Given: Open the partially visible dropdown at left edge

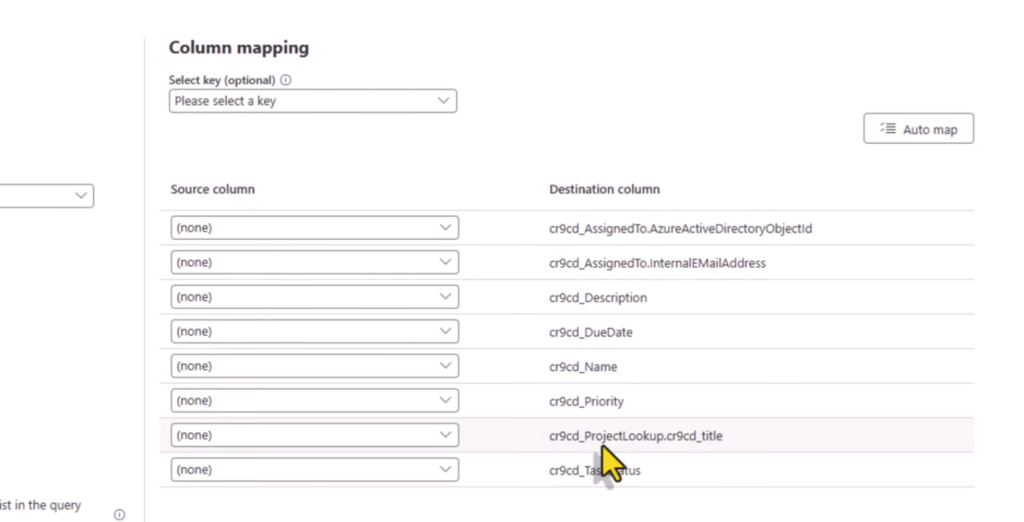Looking at the screenshot, I should pyautogui.click(x=46, y=195).
